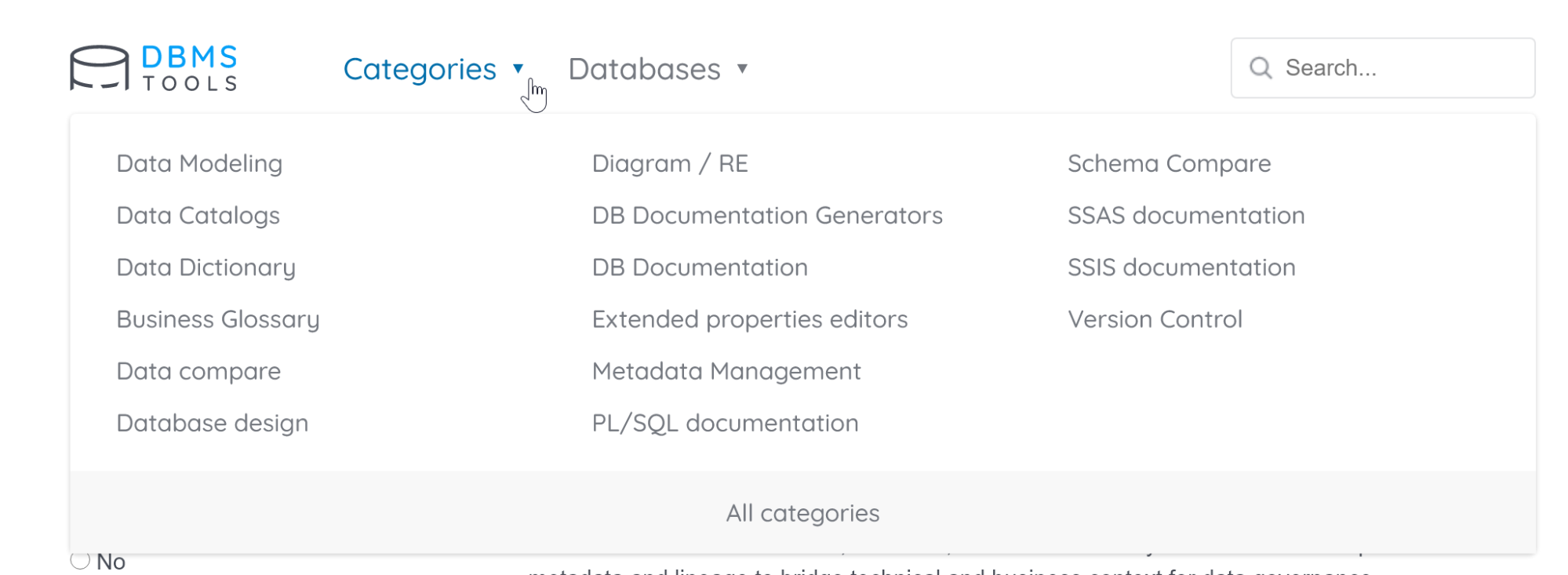Viewport: 1568px width, 575px height.
Task: Click the Databases menu label
Action: pos(644,69)
